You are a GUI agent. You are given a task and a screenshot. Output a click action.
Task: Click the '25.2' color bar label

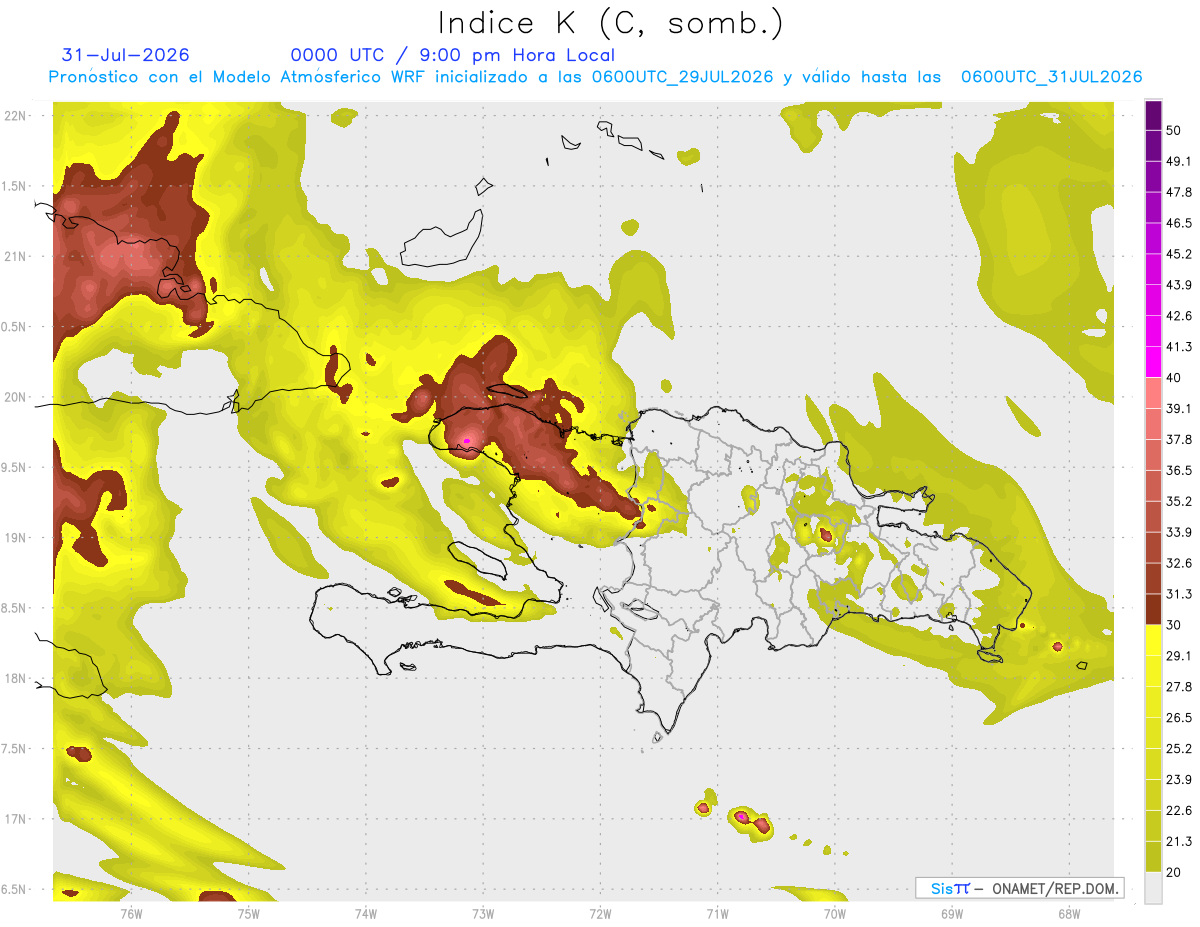[x=1178, y=749]
